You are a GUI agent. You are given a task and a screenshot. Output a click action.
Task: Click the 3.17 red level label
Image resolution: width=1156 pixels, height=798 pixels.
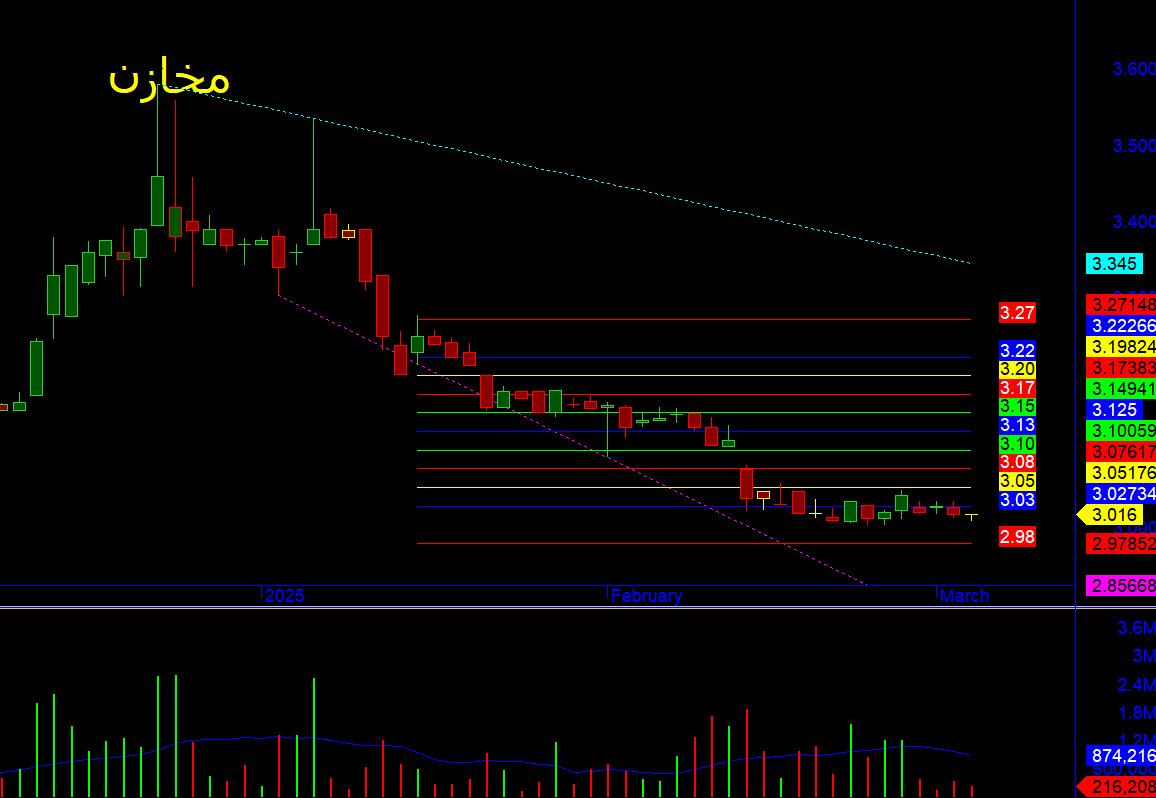pos(1017,388)
